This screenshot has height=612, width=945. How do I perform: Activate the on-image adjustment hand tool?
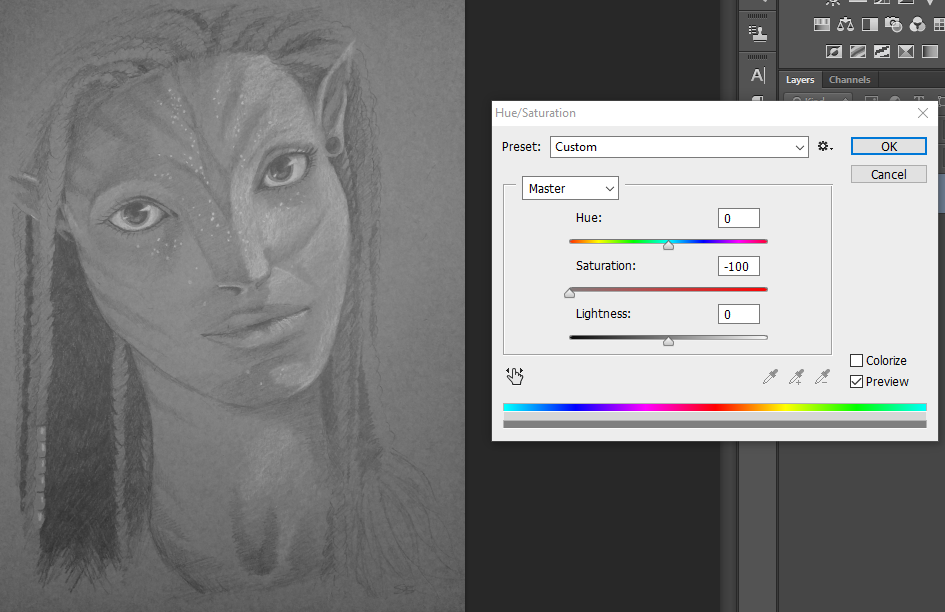[x=515, y=376]
